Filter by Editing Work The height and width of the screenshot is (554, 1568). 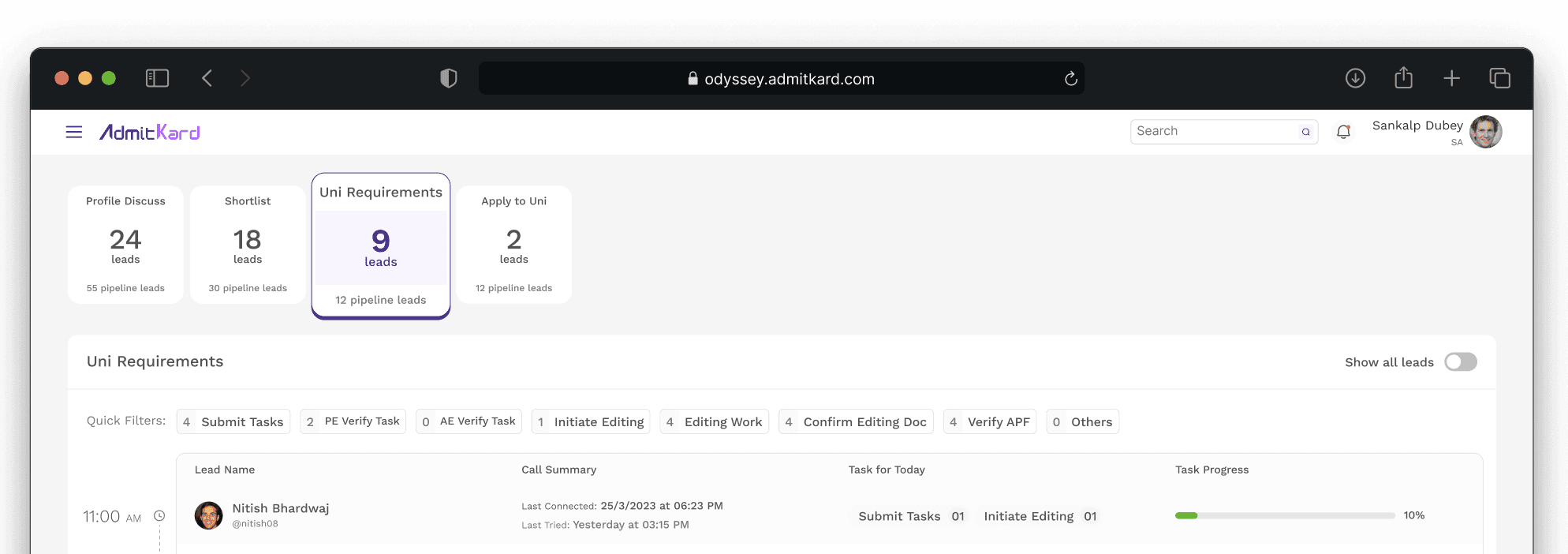(x=715, y=421)
